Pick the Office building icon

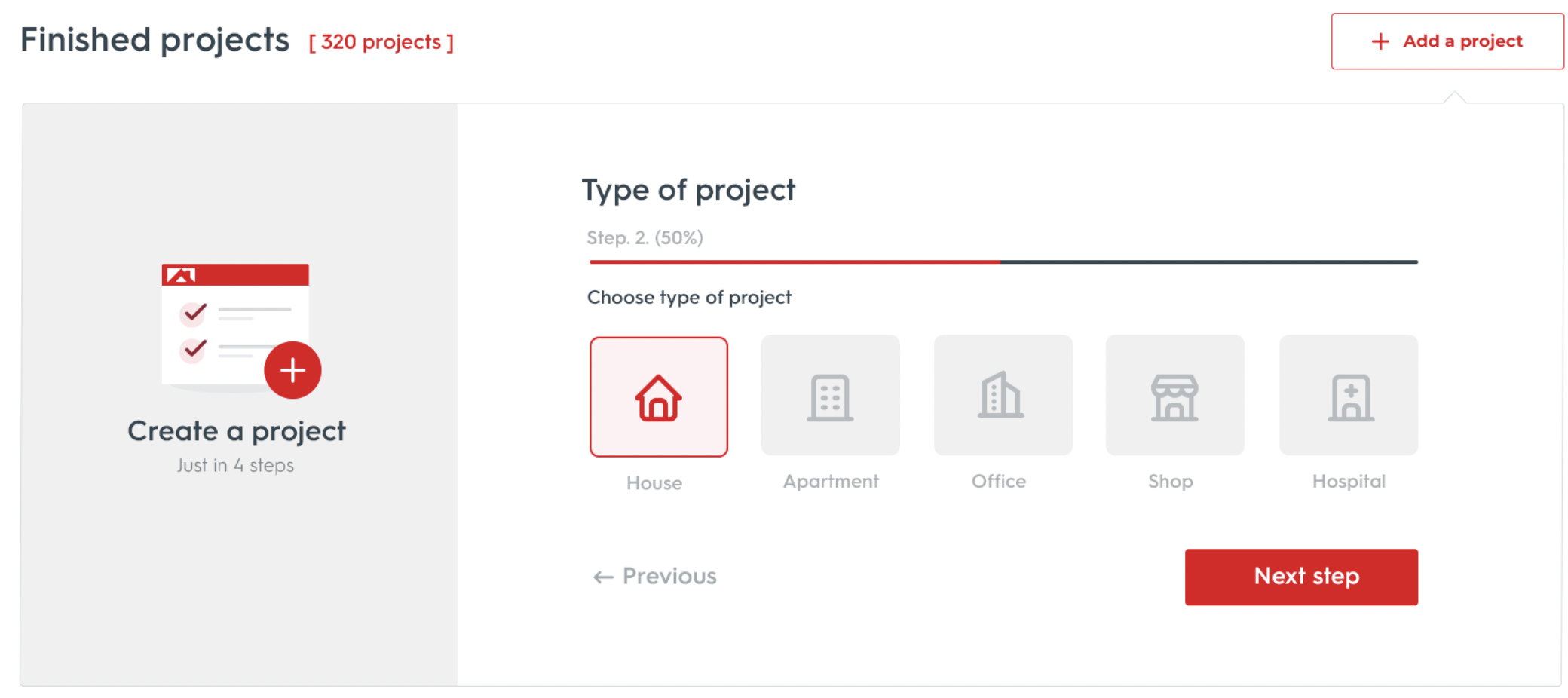1003,396
